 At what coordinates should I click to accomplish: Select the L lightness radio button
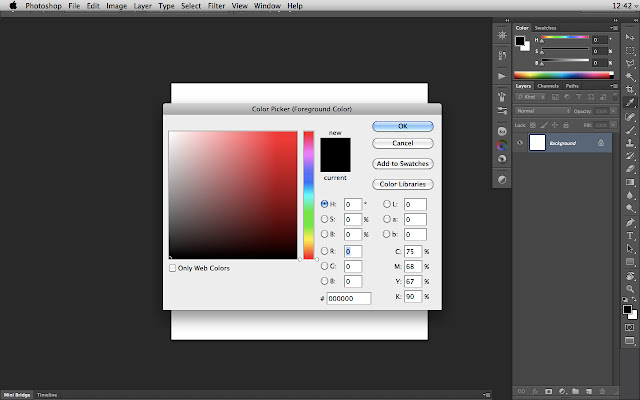click(x=387, y=204)
